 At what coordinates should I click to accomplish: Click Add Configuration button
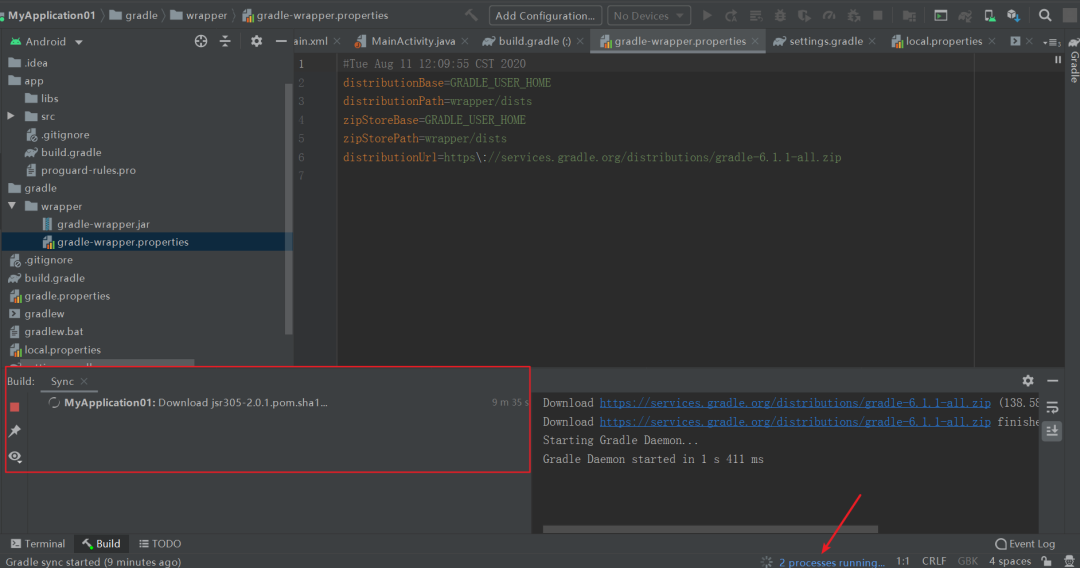click(545, 15)
